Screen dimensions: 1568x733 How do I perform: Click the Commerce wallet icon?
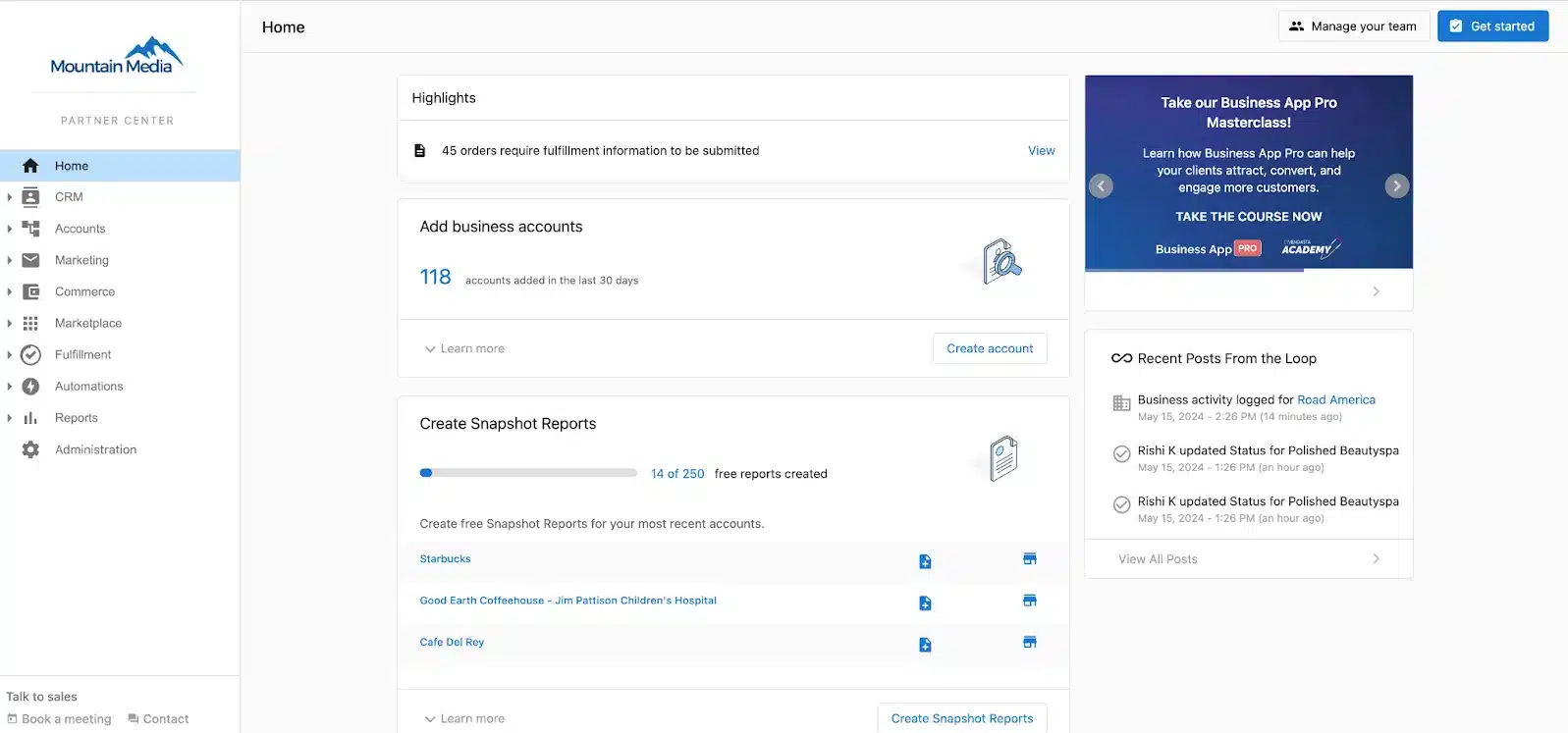pyautogui.click(x=30, y=291)
